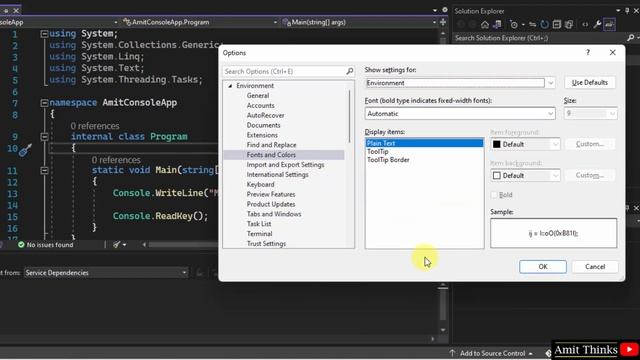This screenshot has height=360, width=640.
Task: Click the Options dialog help question mark
Action: coord(588,52)
